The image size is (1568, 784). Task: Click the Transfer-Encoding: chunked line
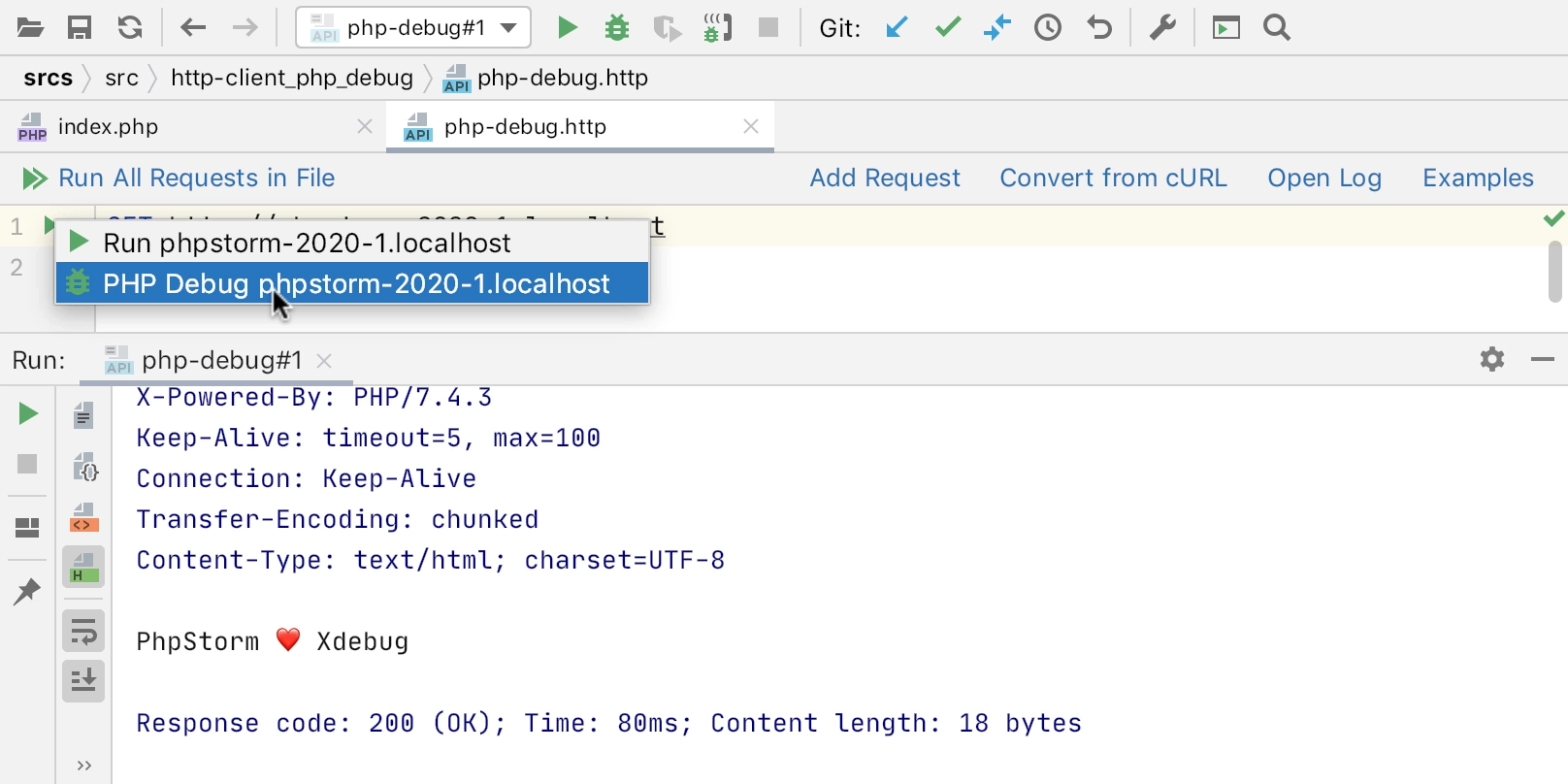coord(338,520)
